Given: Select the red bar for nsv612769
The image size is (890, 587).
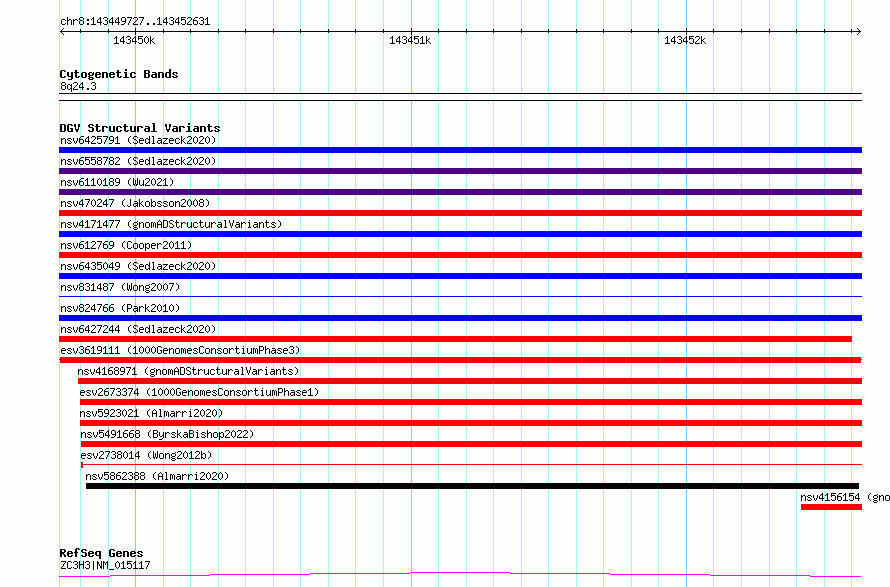Looking at the screenshot, I should 460,255.
